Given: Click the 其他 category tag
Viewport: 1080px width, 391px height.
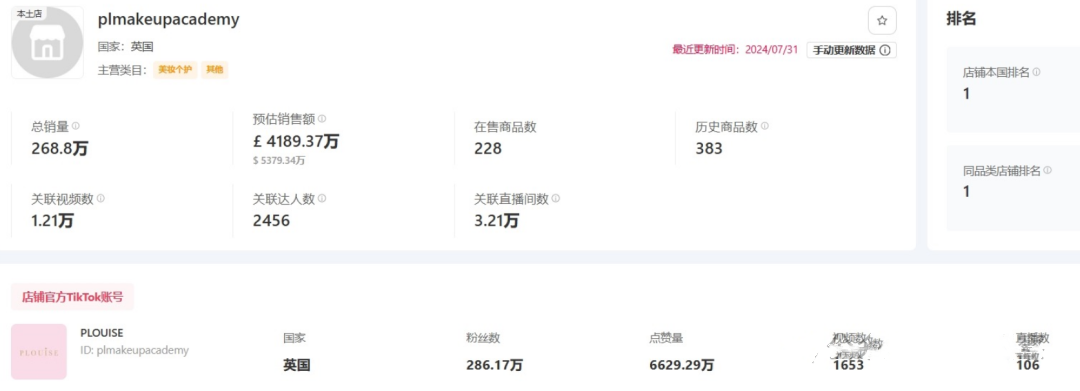Looking at the screenshot, I should [x=215, y=70].
